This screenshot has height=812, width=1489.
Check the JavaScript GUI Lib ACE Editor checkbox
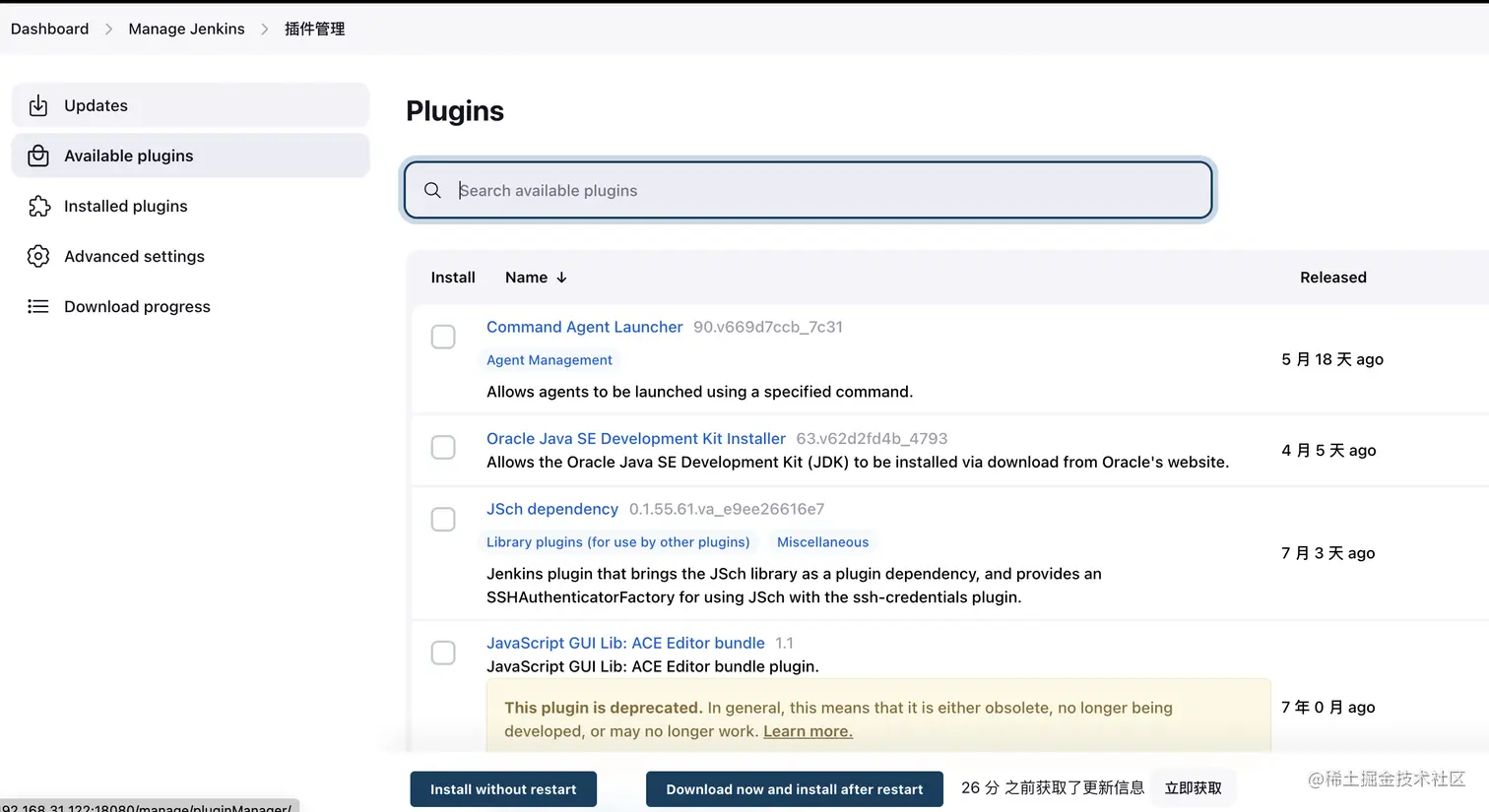(443, 653)
